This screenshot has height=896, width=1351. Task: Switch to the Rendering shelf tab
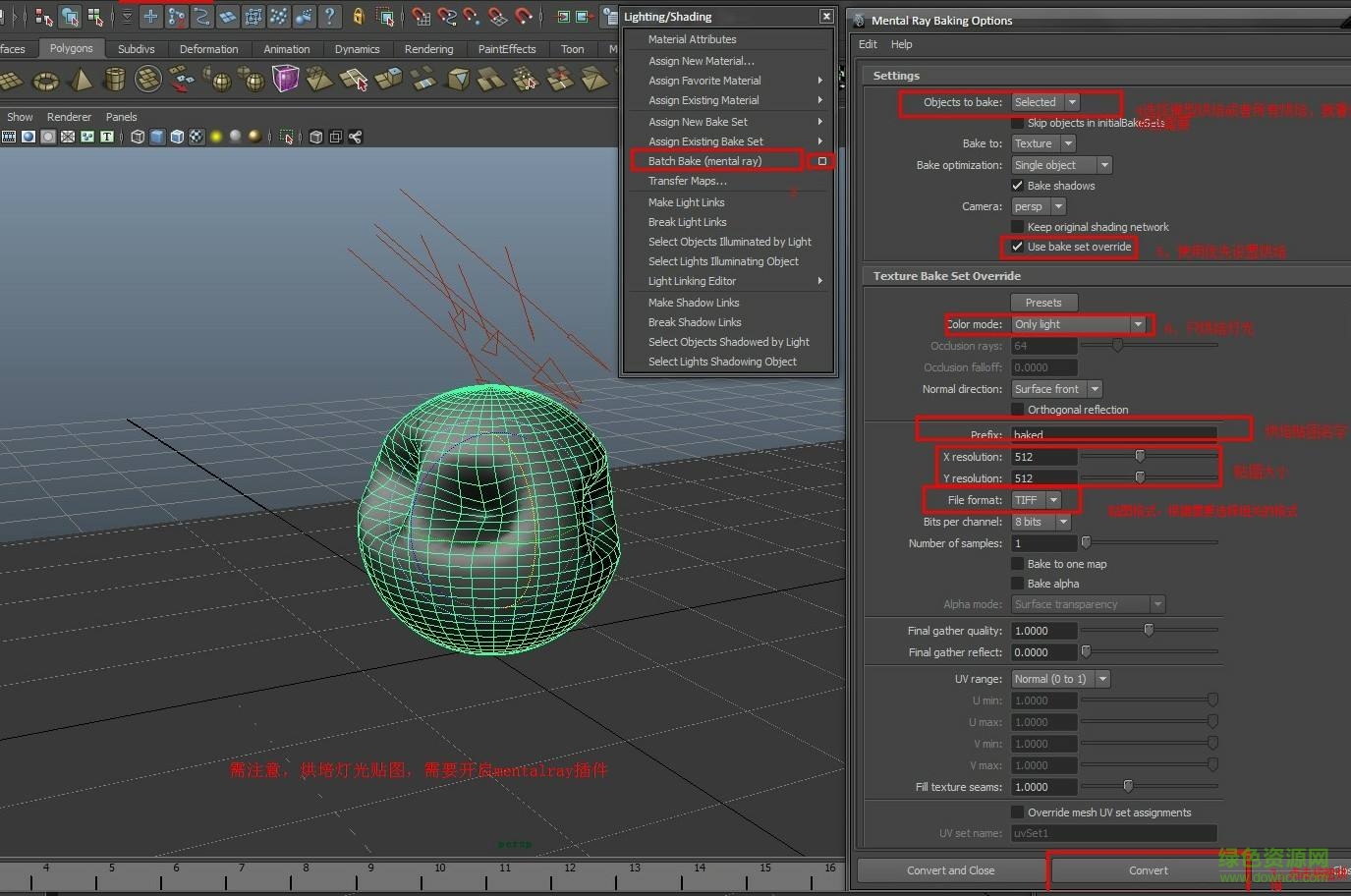pyautogui.click(x=429, y=48)
